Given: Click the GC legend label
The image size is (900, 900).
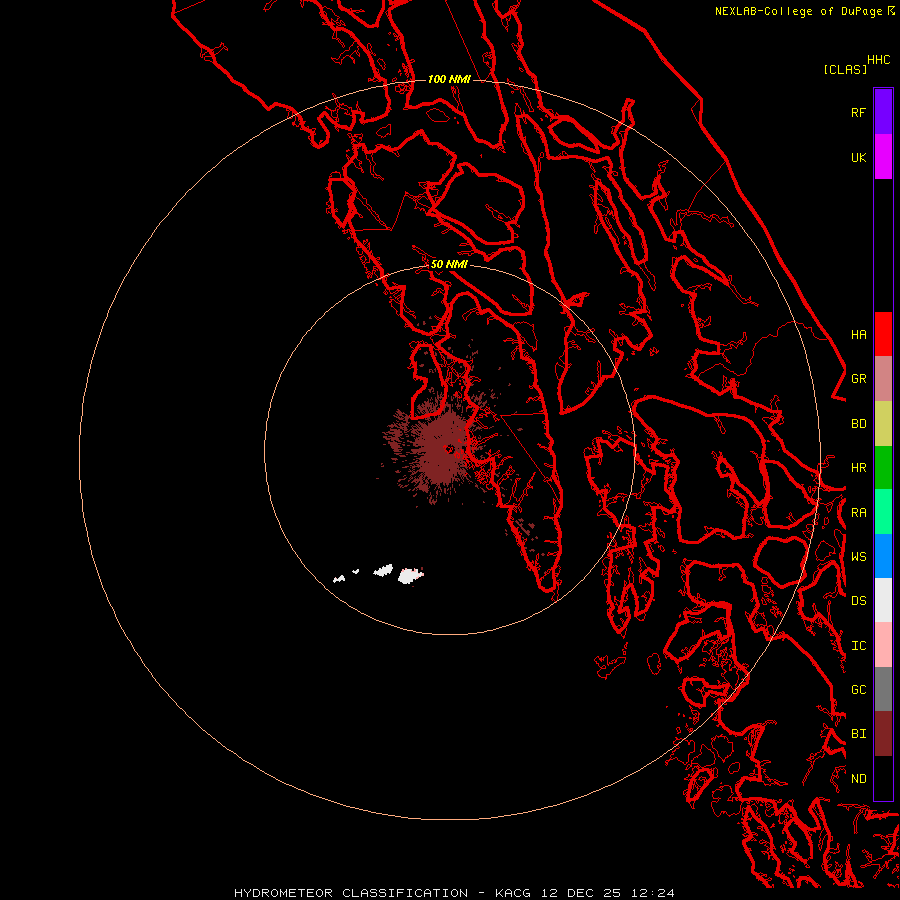Looking at the screenshot, I should point(858,690).
